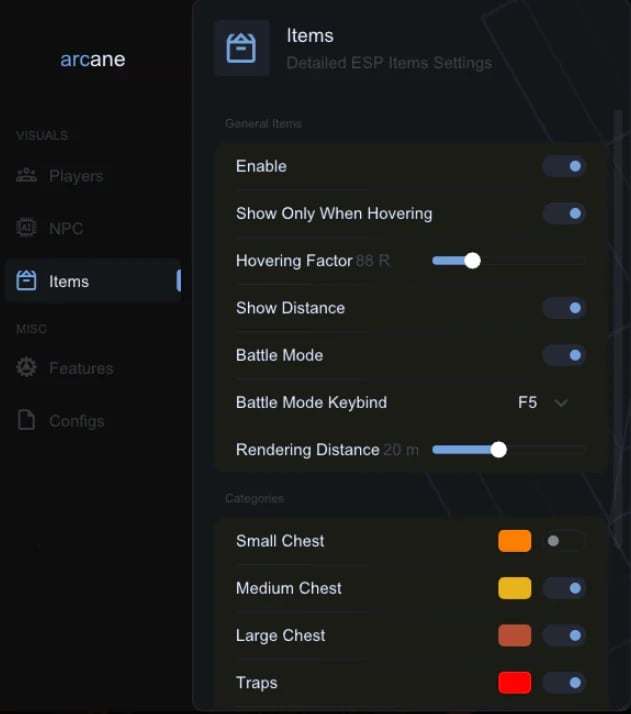The width and height of the screenshot is (631, 714).
Task: Click the large Items header box icon
Action: 242,48
